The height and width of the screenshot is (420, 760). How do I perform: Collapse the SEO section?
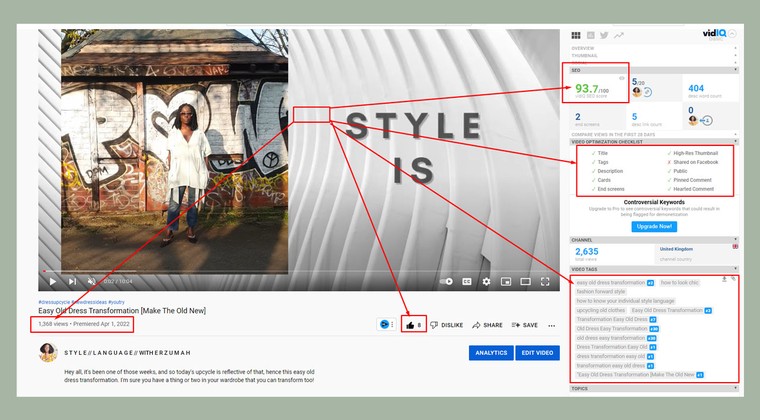[x=735, y=70]
